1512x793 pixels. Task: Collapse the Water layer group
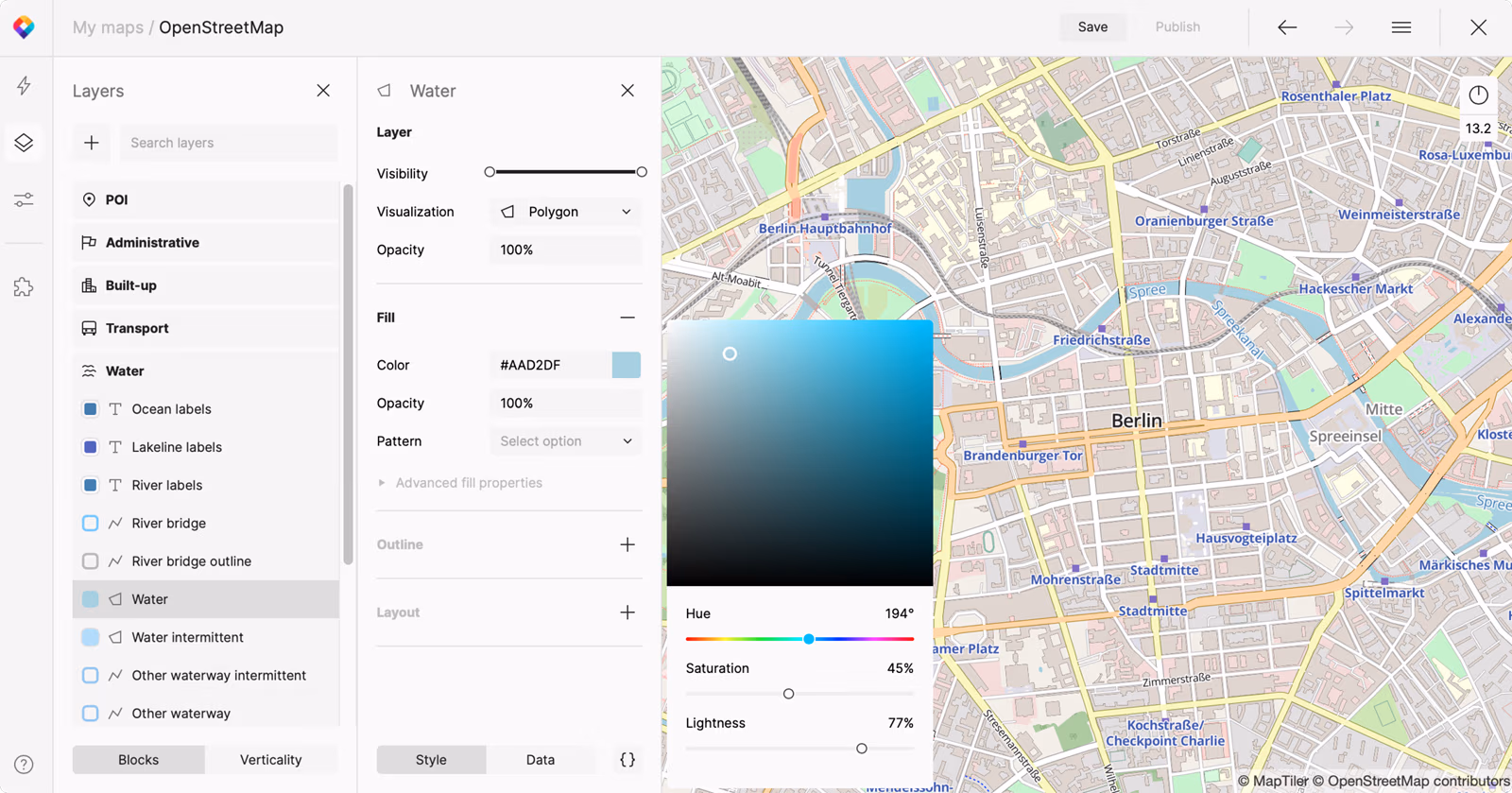pyautogui.click(x=205, y=371)
